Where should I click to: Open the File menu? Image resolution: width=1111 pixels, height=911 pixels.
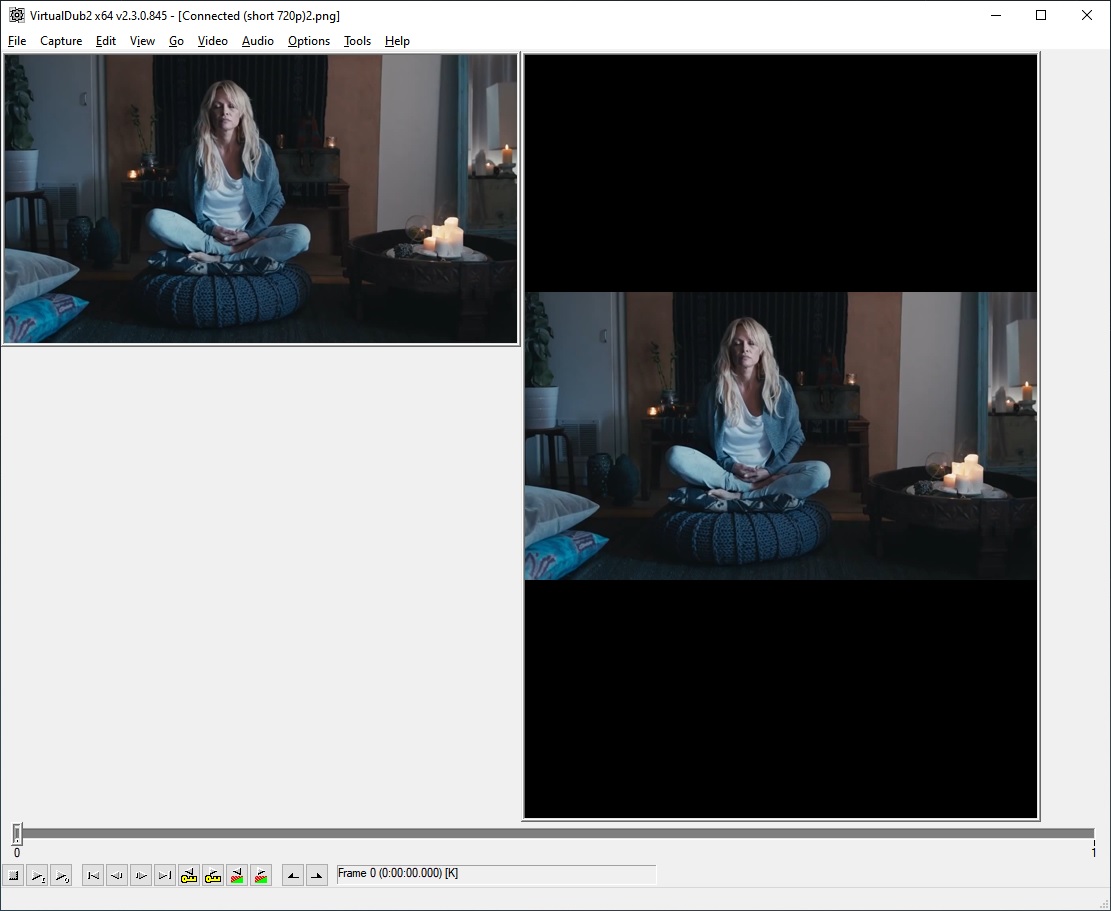[x=17, y=41]
